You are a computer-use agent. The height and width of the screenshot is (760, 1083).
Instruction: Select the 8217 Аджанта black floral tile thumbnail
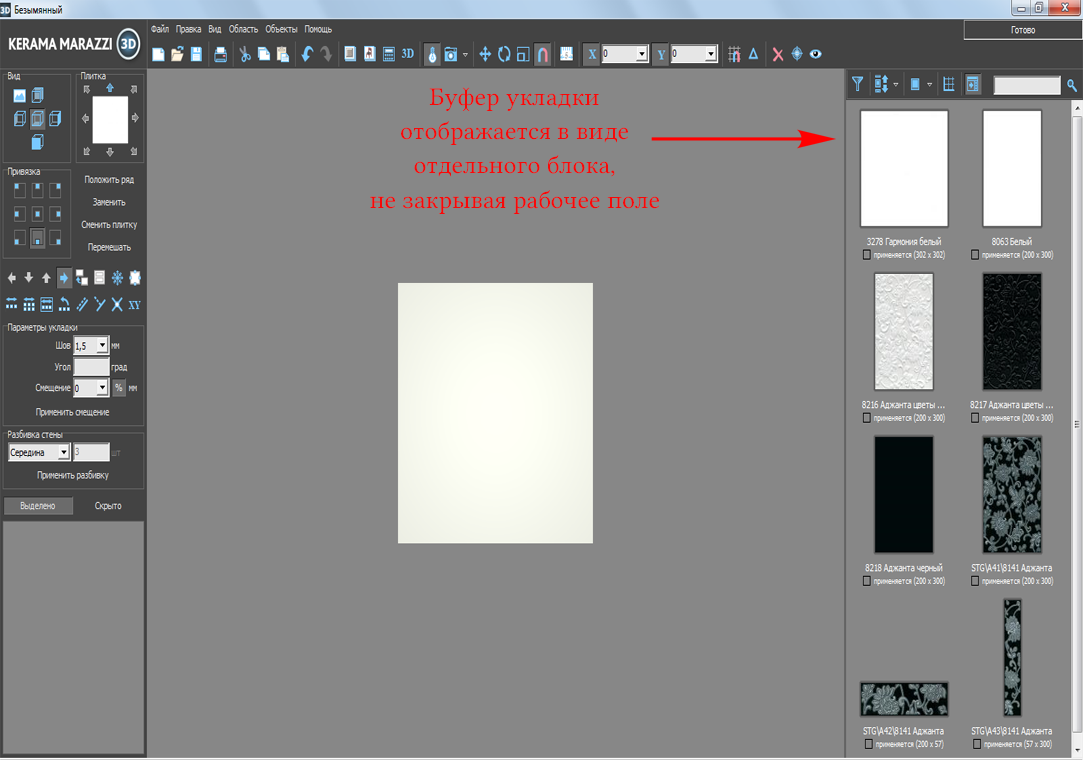pyautogui.click(x=1012, y=332)
